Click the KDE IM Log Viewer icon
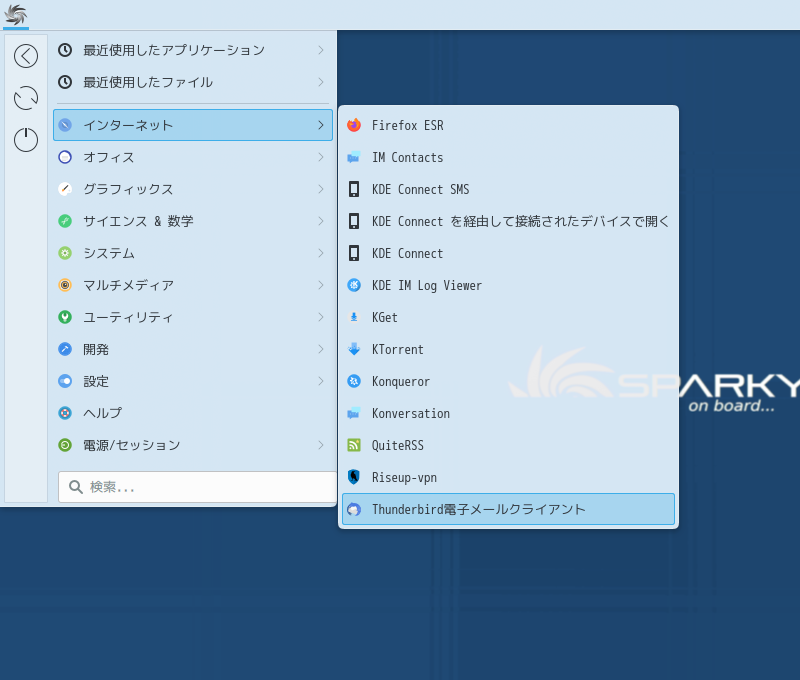 (x=354, y=285)
